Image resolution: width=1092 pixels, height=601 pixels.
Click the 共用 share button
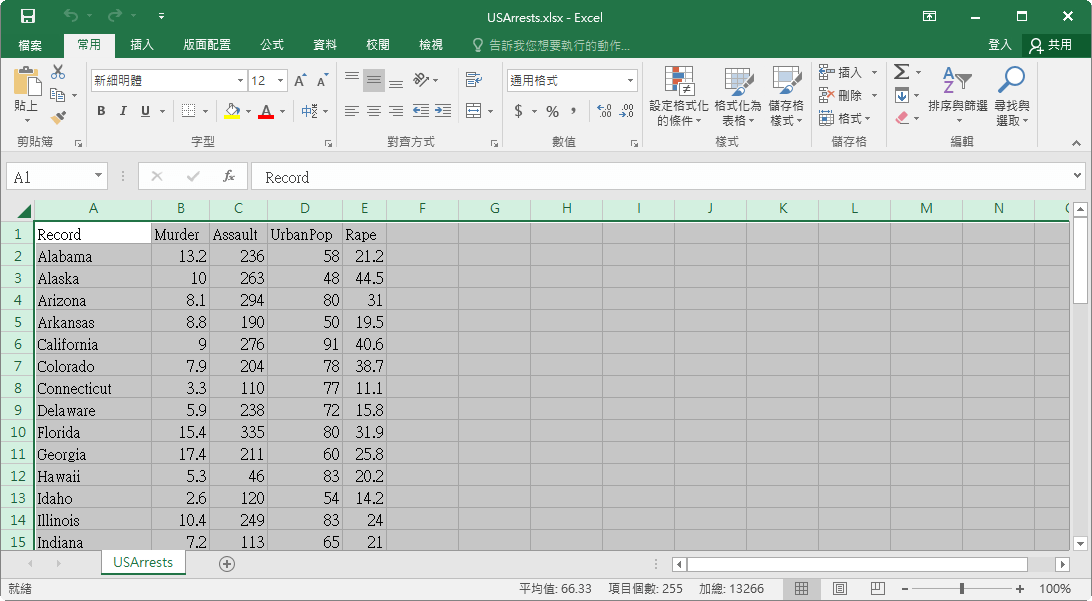tap(1051, 45)
